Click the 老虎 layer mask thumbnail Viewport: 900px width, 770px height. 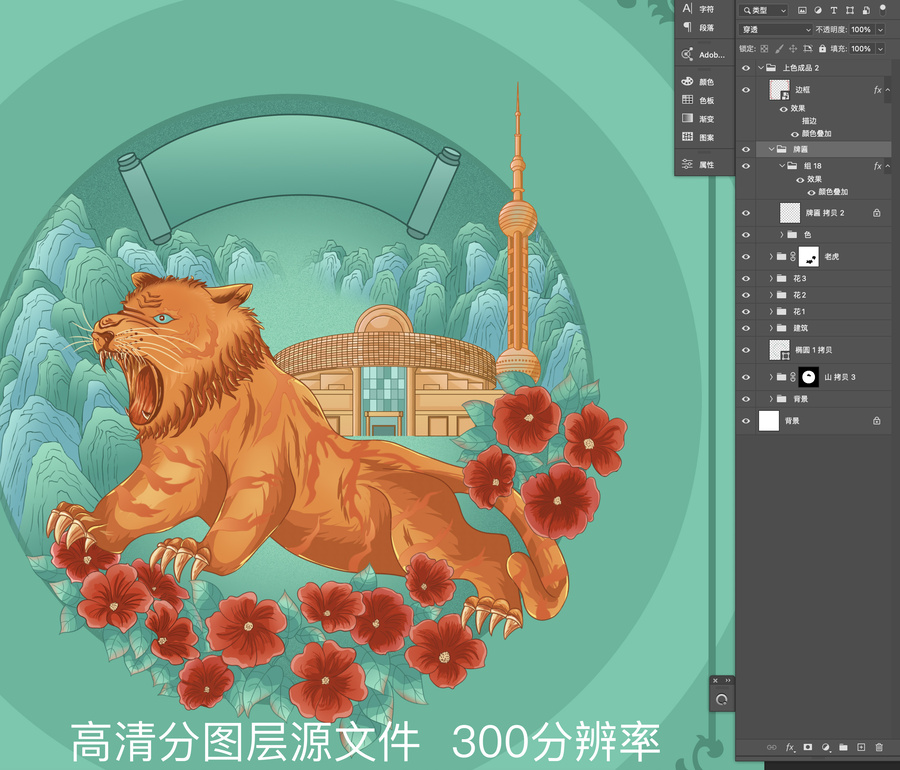point(809,256)
